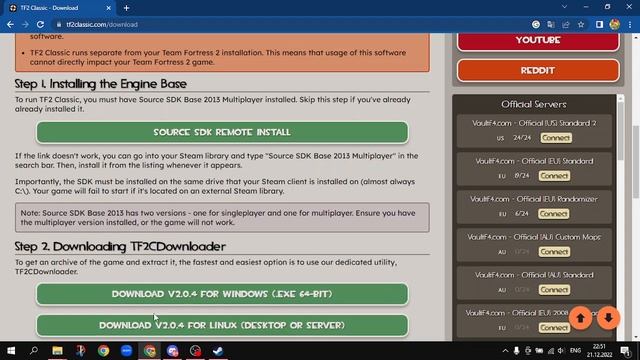Open the Reddit link button
This screenshot has height=360, width=640.
538,71
